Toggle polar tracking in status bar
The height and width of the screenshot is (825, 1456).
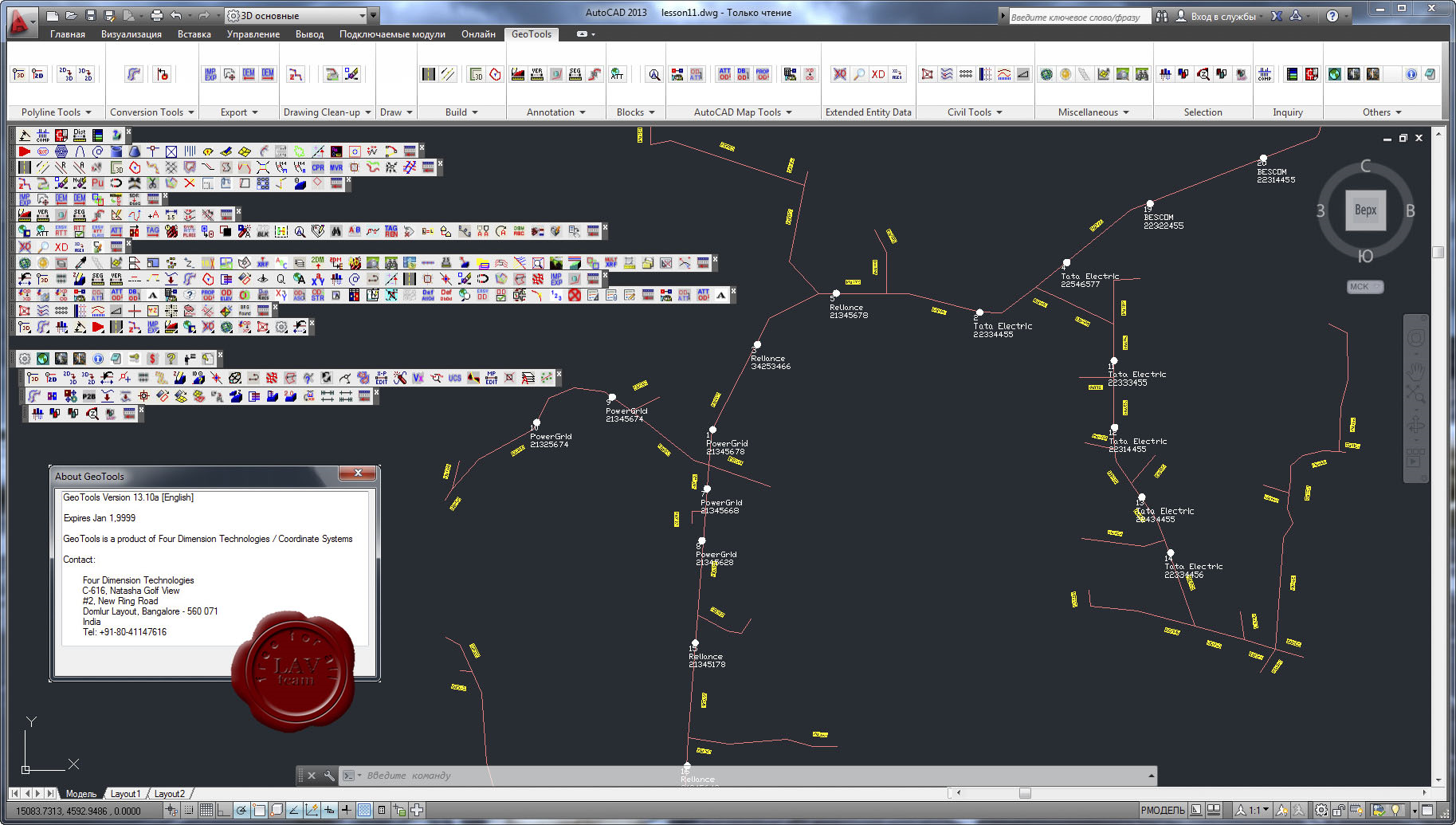click(241, 811)
